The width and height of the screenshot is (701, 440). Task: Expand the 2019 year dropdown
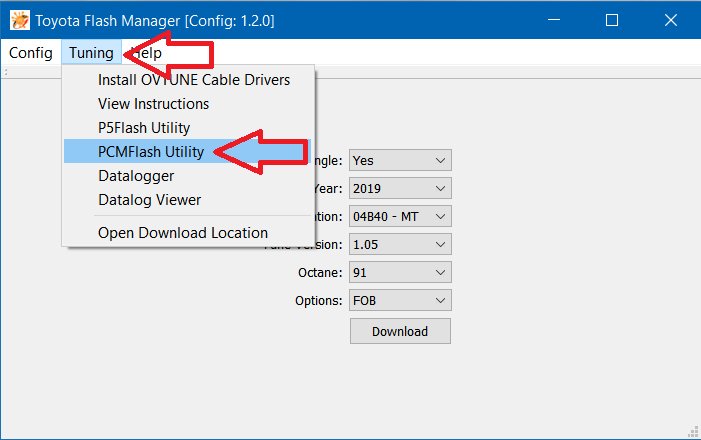click(x=400, y=189)
